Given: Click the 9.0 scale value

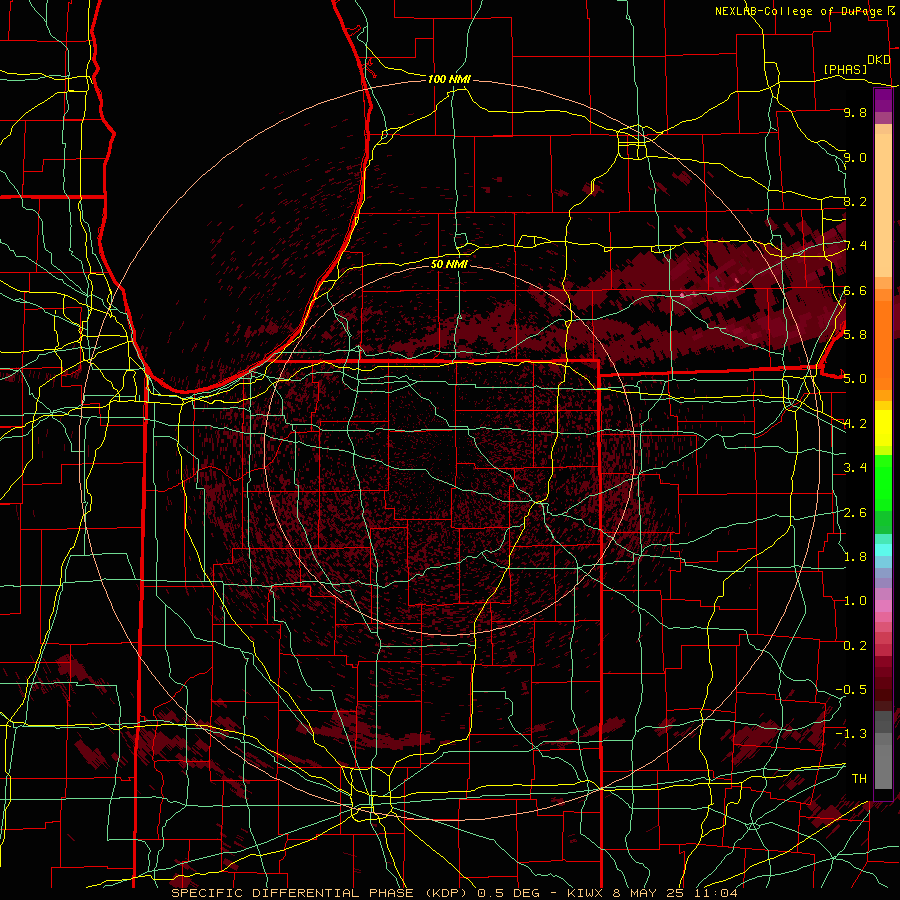Looking at the screenshot, I should (855, 157).
